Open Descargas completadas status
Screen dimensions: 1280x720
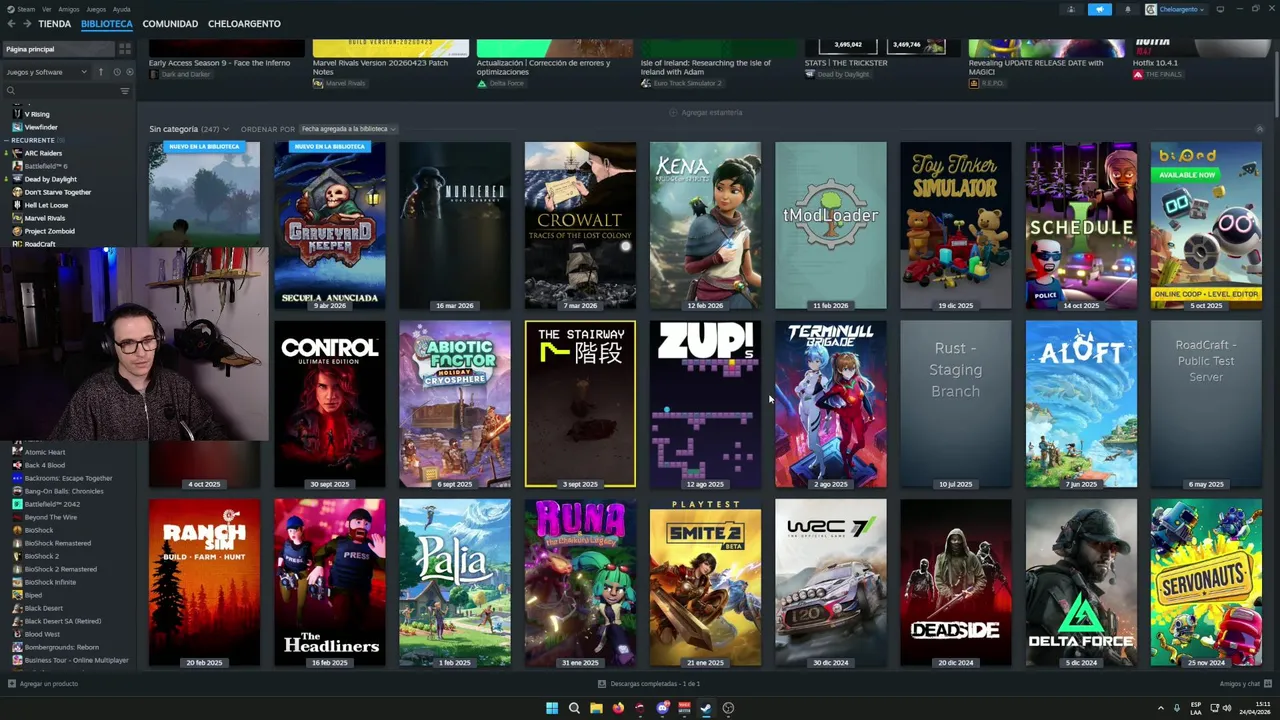pyautogui.click(x=649, y=684)
